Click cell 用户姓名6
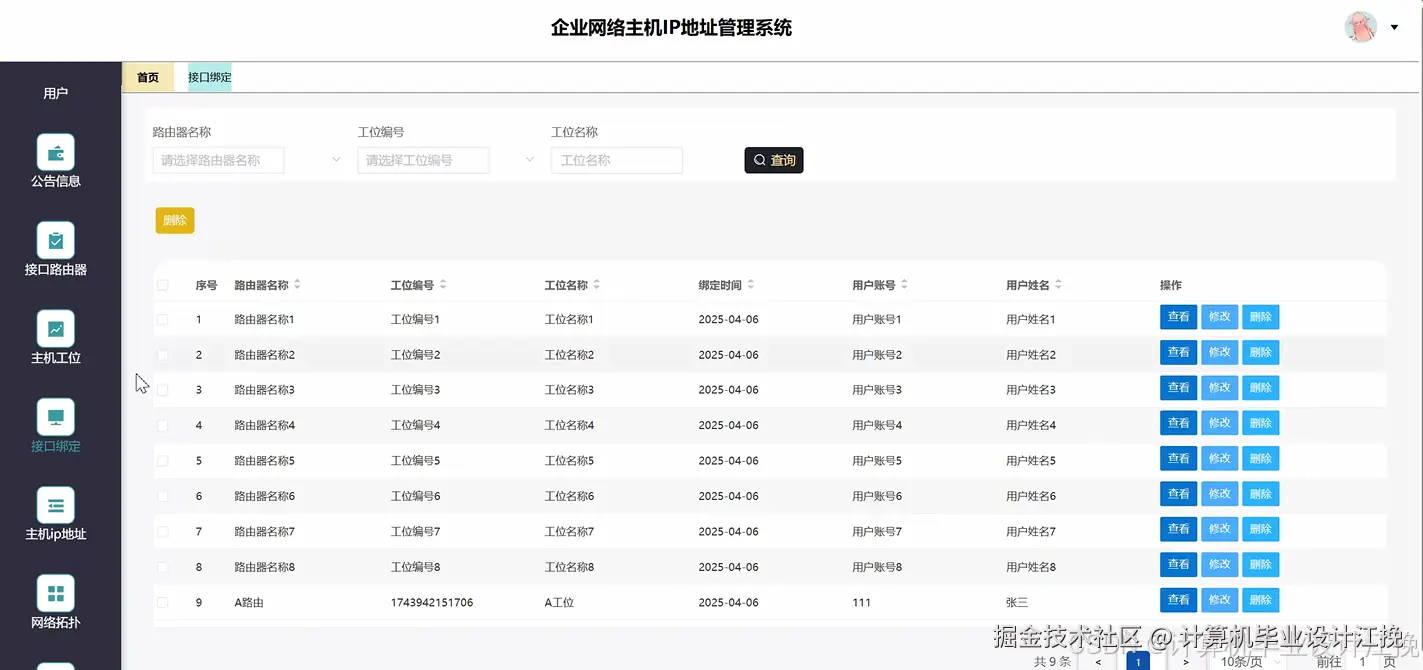1423x670 pixels. point(1031,496)
